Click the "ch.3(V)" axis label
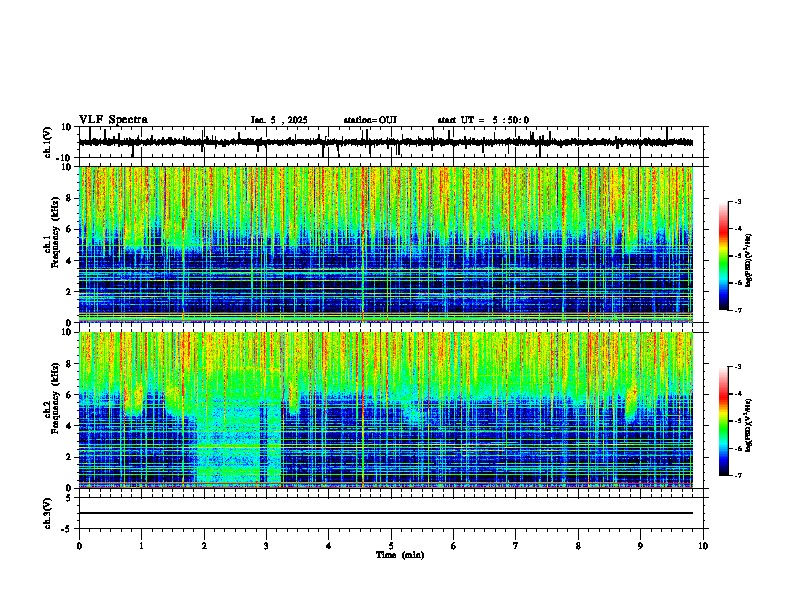The width and height of the screenshot is (792, 612). 48,513
